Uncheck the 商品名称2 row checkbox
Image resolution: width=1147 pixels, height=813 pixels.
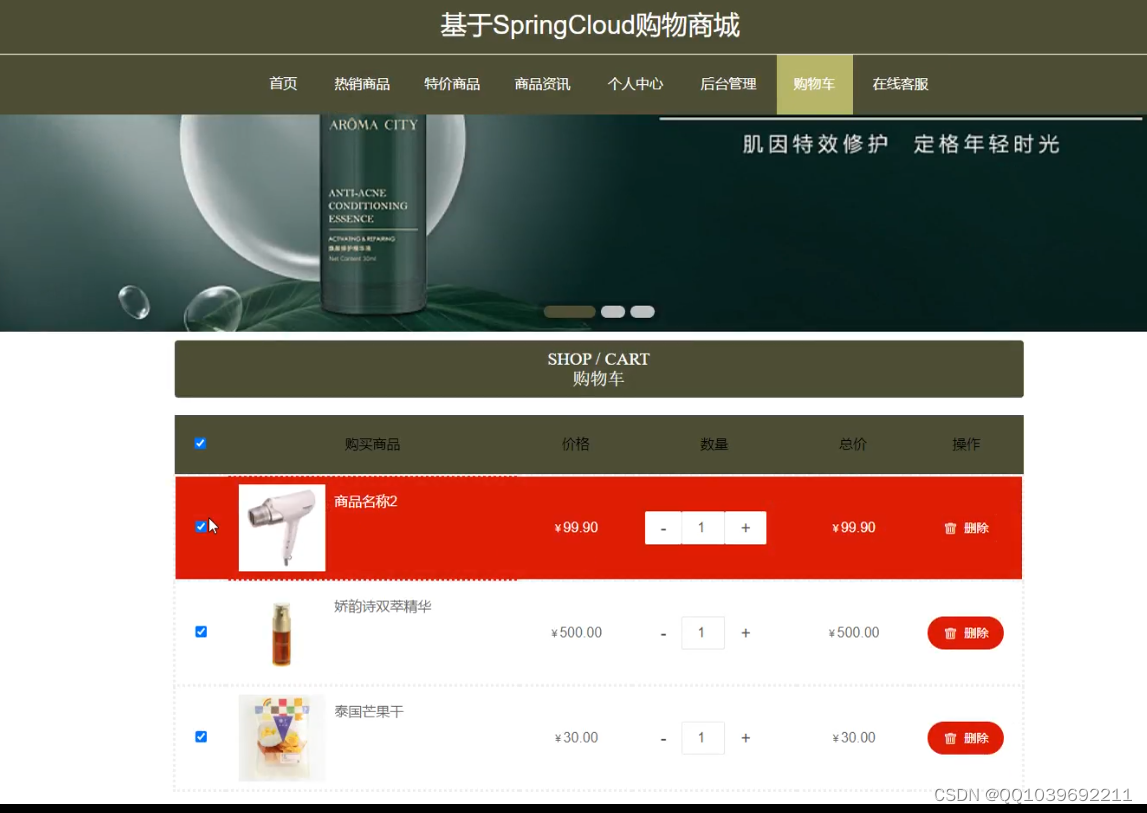201,527
